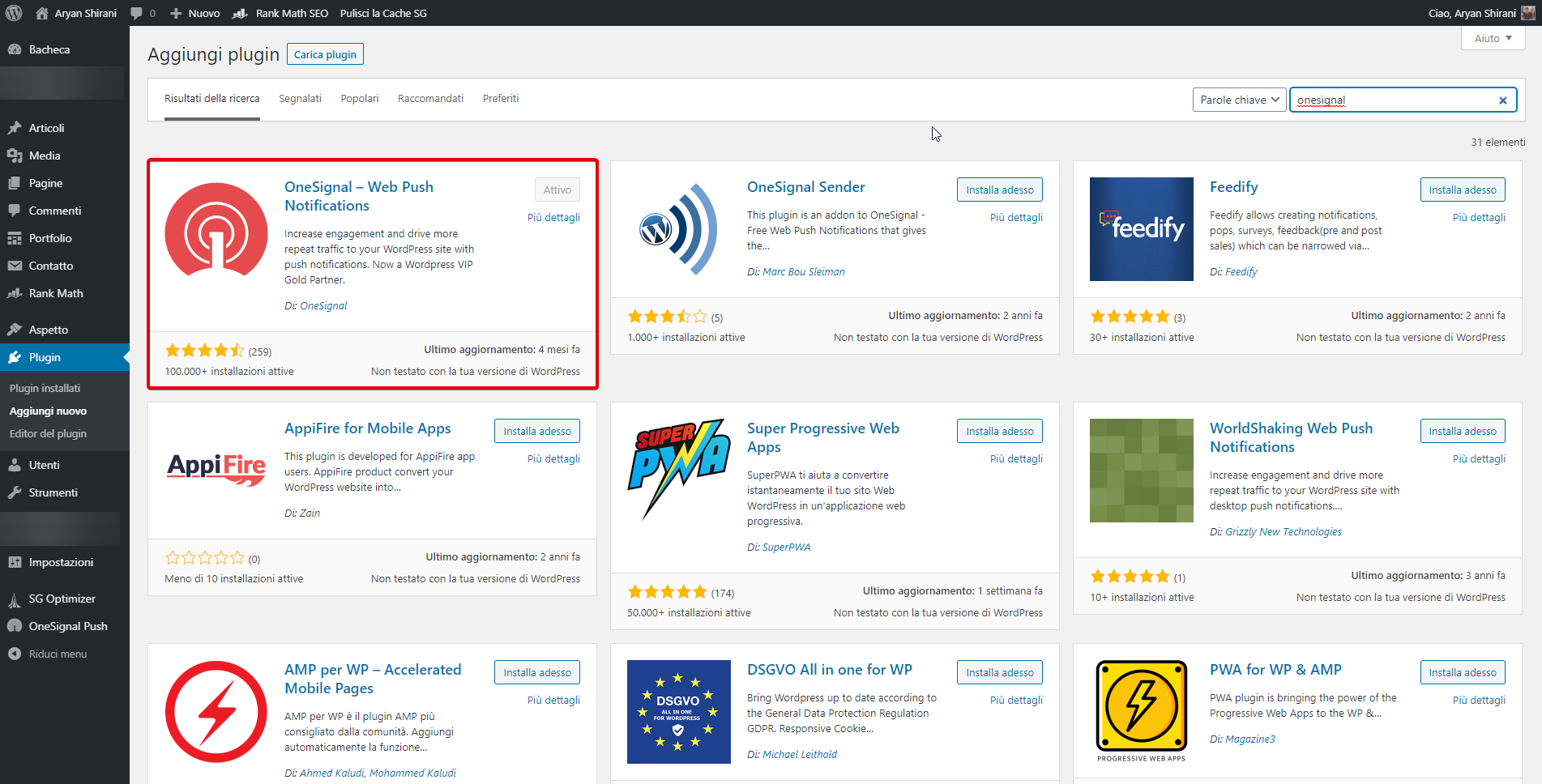Install AMP per WP plugin
1542x784 pixels.
[537, 672]
